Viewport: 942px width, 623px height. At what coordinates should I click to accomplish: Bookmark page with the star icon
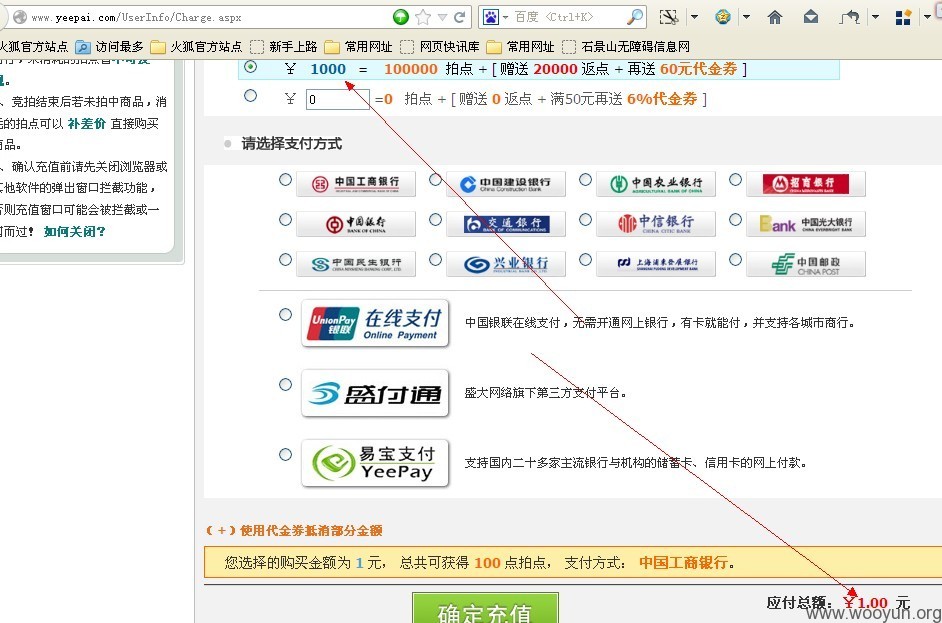(423, 17)
